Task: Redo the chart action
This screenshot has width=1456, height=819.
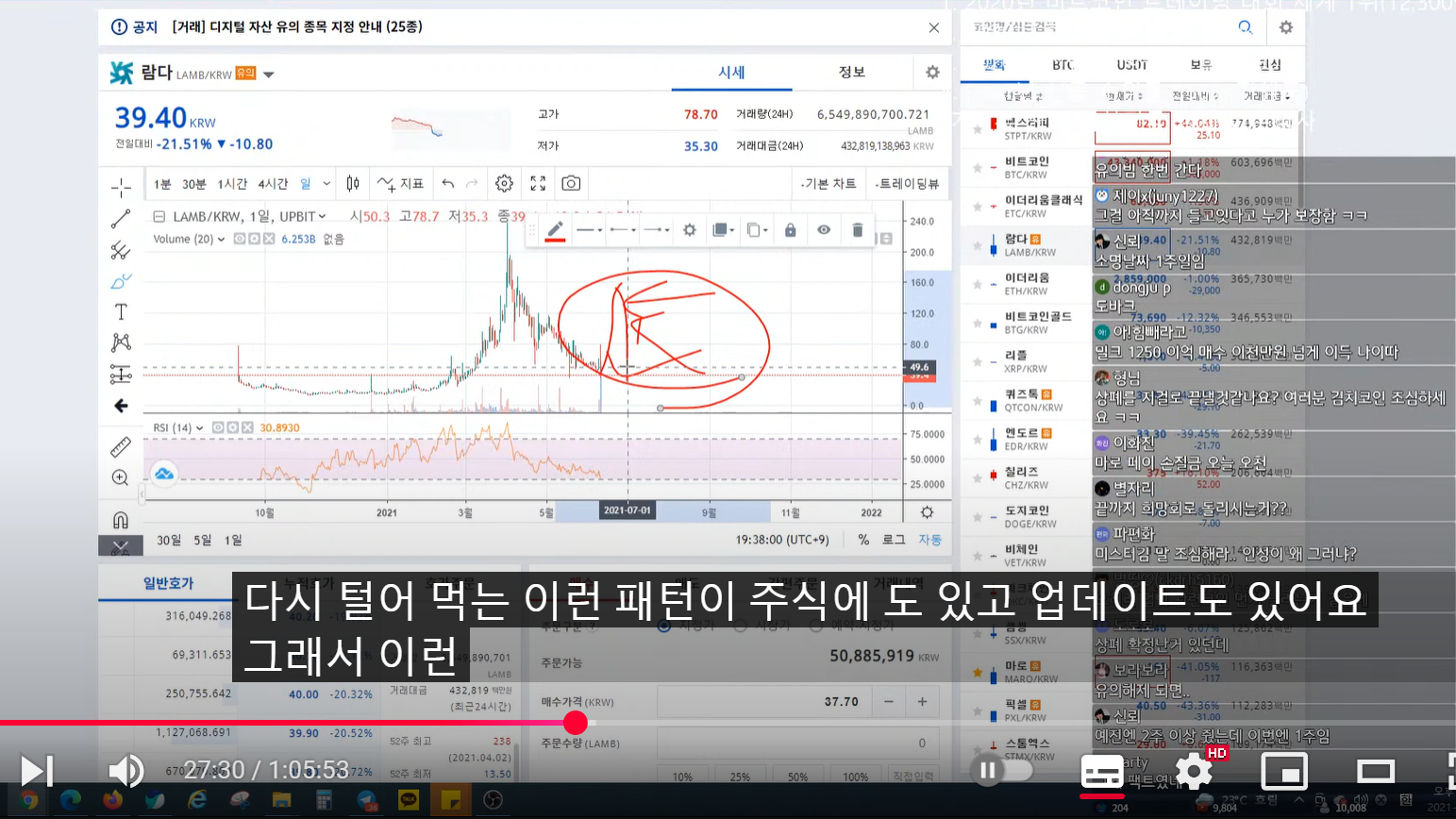Action: click(473, 183)
